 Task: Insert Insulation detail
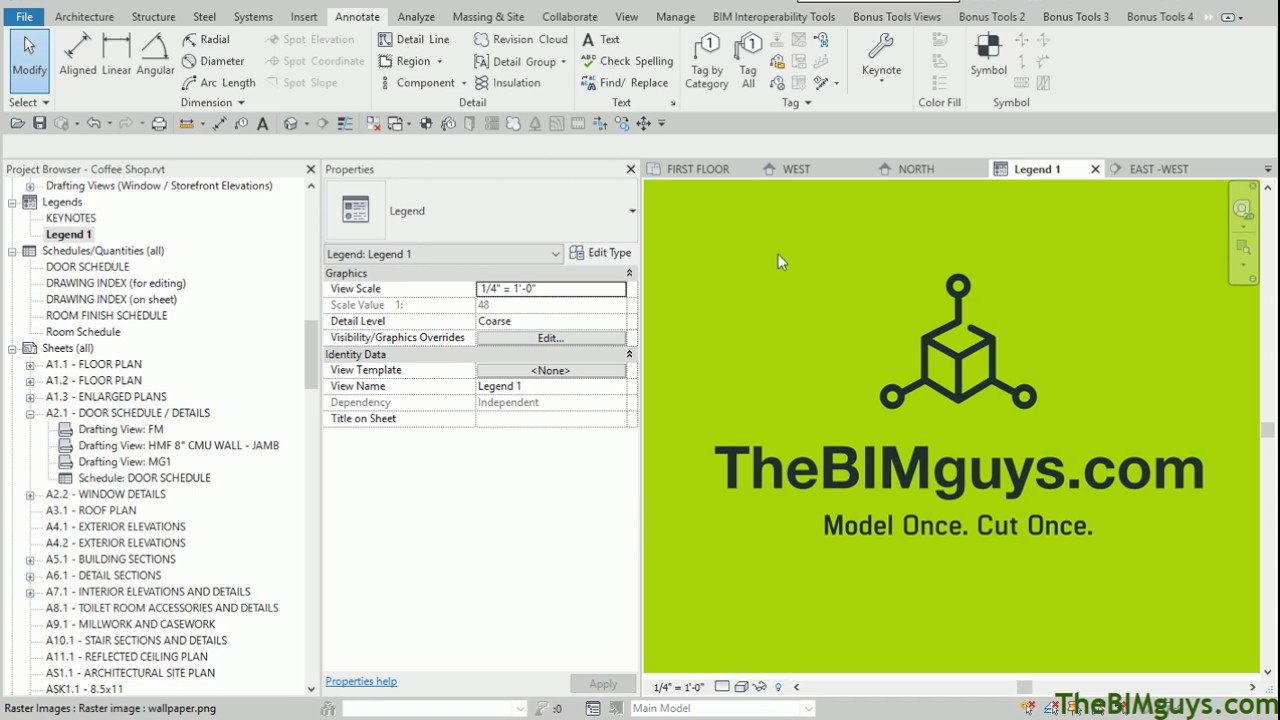point(507,83)
